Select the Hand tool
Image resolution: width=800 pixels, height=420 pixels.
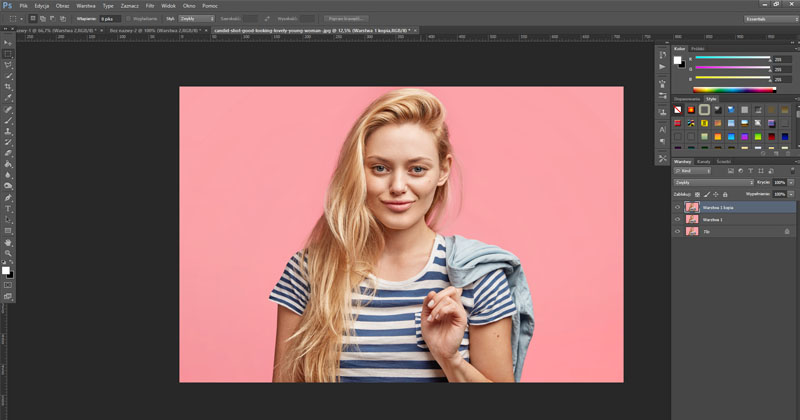(8, 241)
